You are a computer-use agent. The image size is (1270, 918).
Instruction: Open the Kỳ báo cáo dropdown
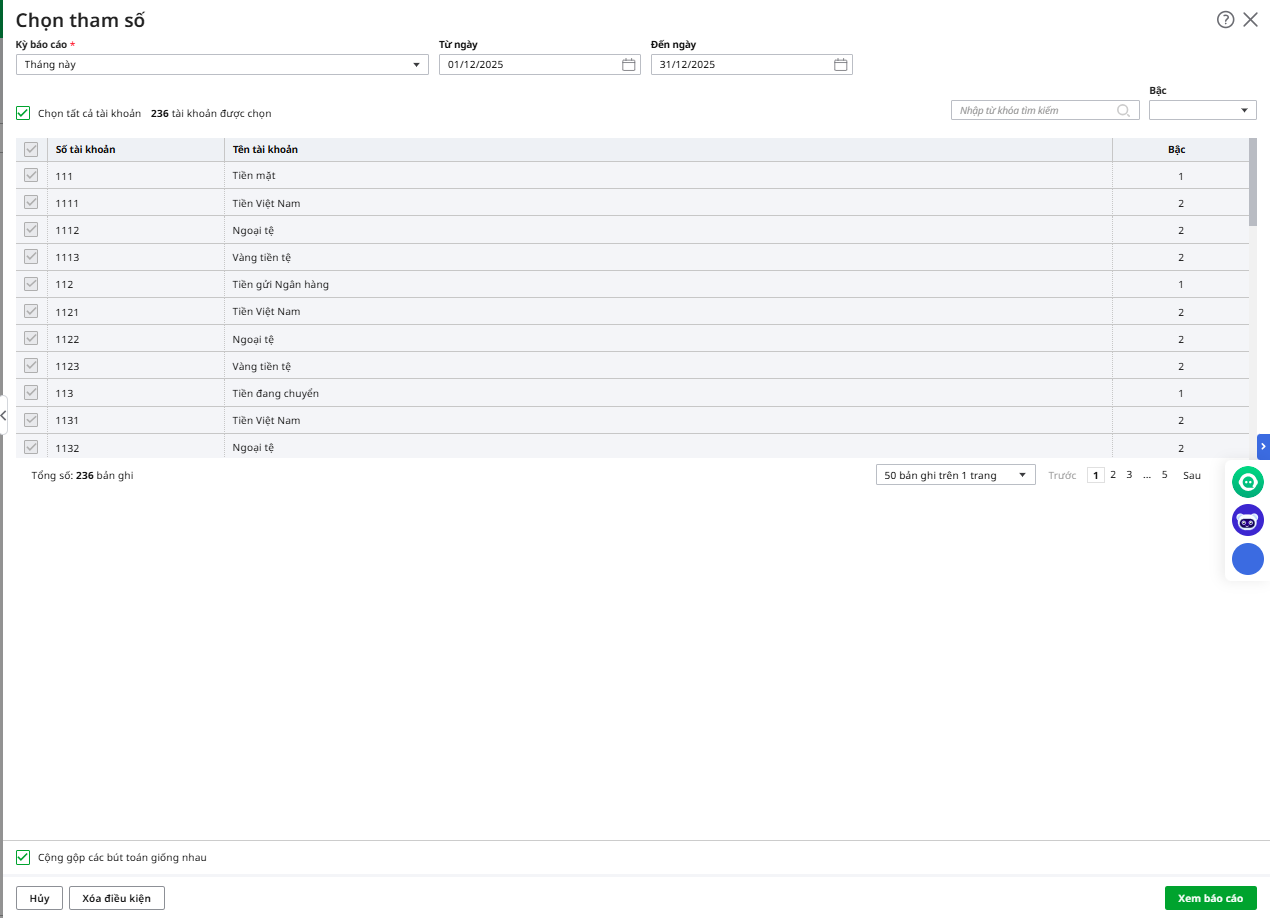coord(222,65)
